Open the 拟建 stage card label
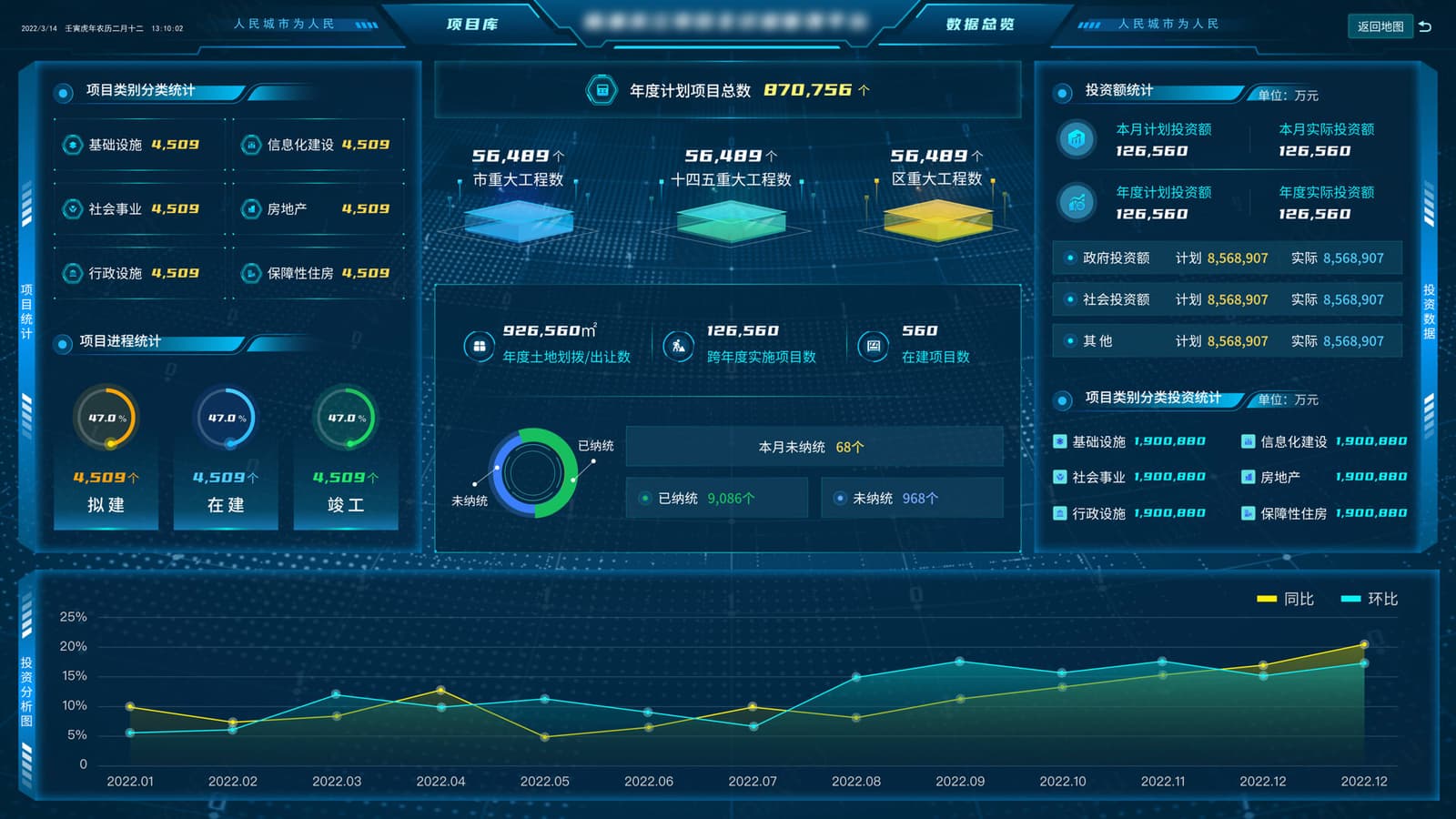The height and width of the screenshot is (819, 1456). [106, 505]
